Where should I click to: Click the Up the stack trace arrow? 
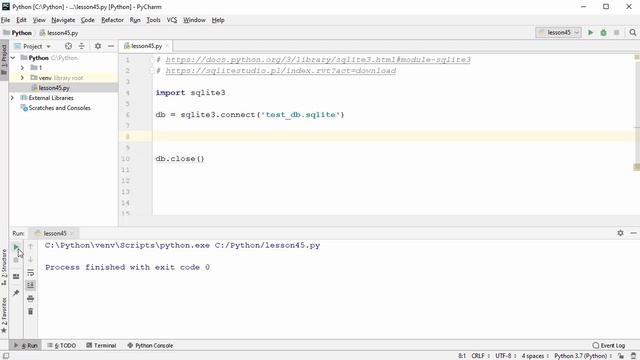click(x=30, y=247)
